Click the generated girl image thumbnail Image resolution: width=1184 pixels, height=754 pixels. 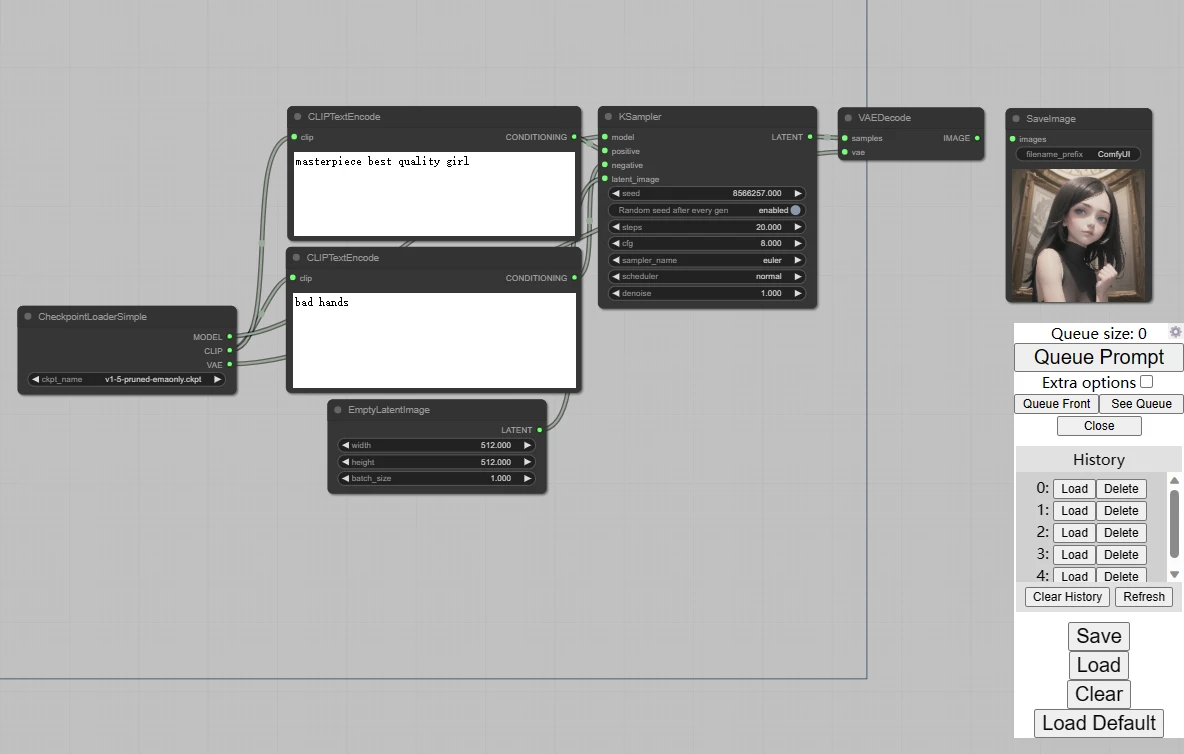coord(1078,235)
